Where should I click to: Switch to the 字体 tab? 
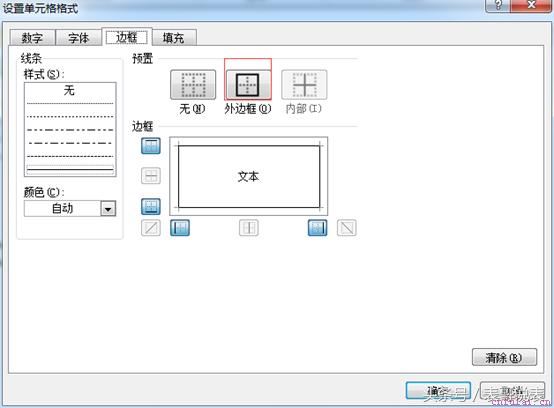pos(78,38)
